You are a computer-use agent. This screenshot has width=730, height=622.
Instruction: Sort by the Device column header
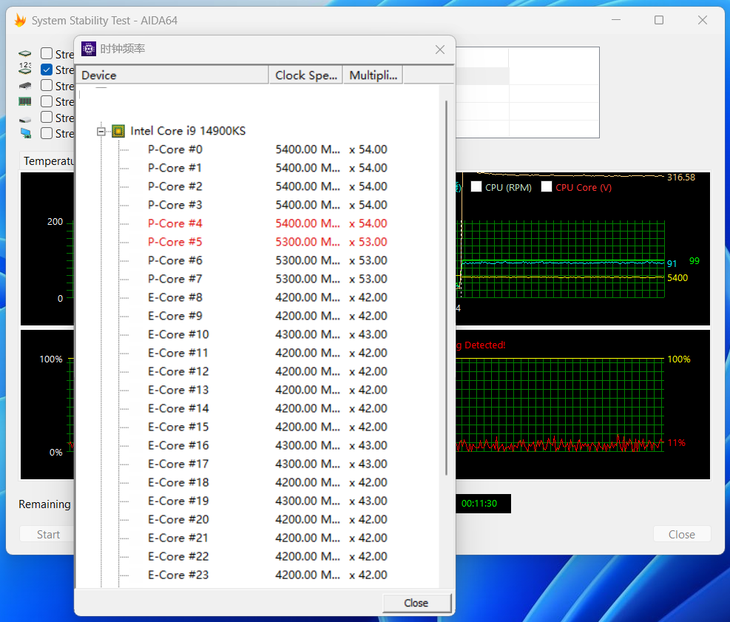[172, 75]
